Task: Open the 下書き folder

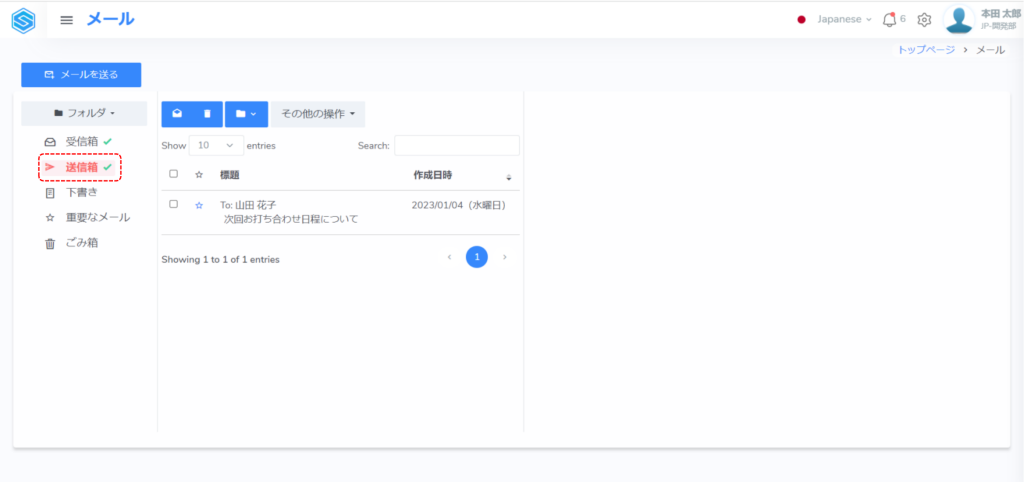Action: [82, 192]
